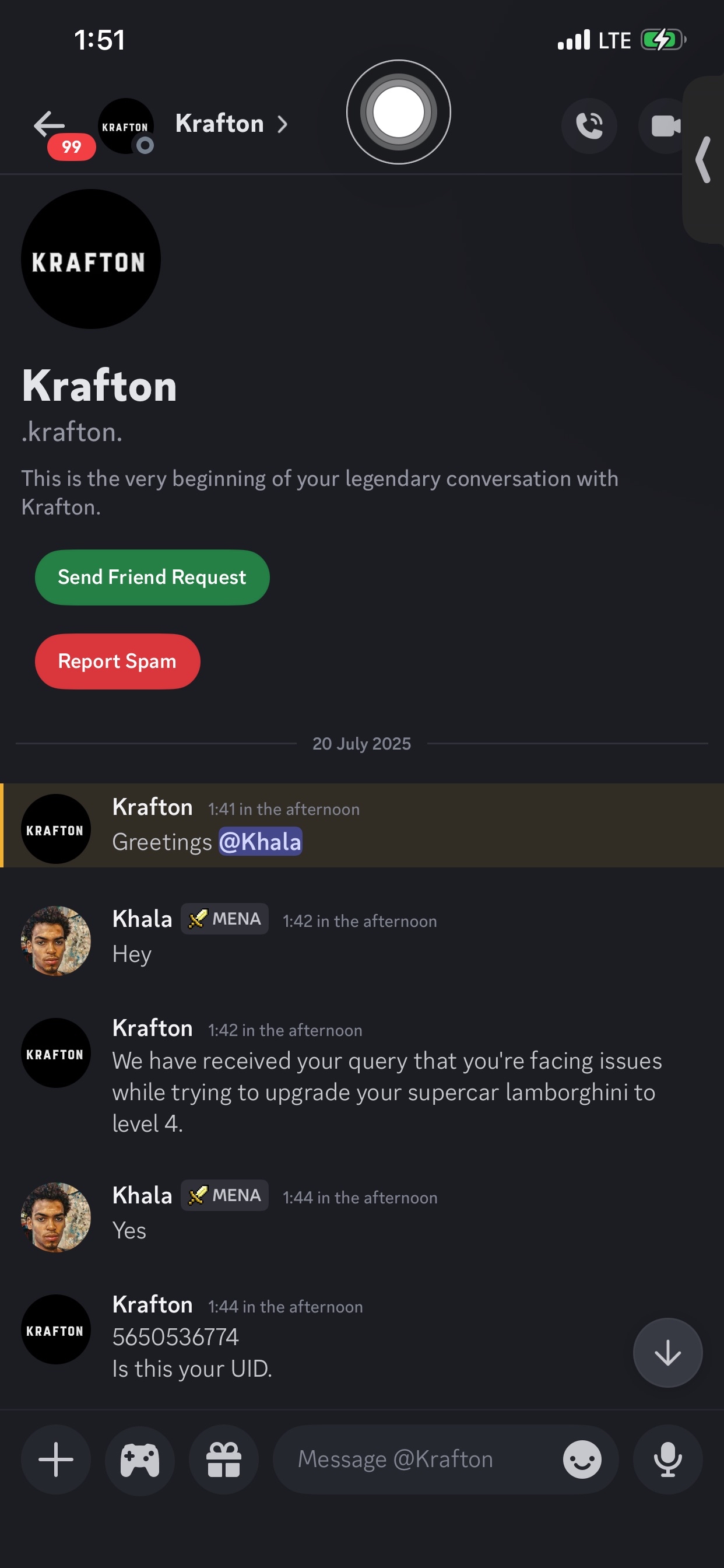The width and height of the screenshot is (724, 1568).
Task: Open the plus attachment menu
Action: point(56,1459)
